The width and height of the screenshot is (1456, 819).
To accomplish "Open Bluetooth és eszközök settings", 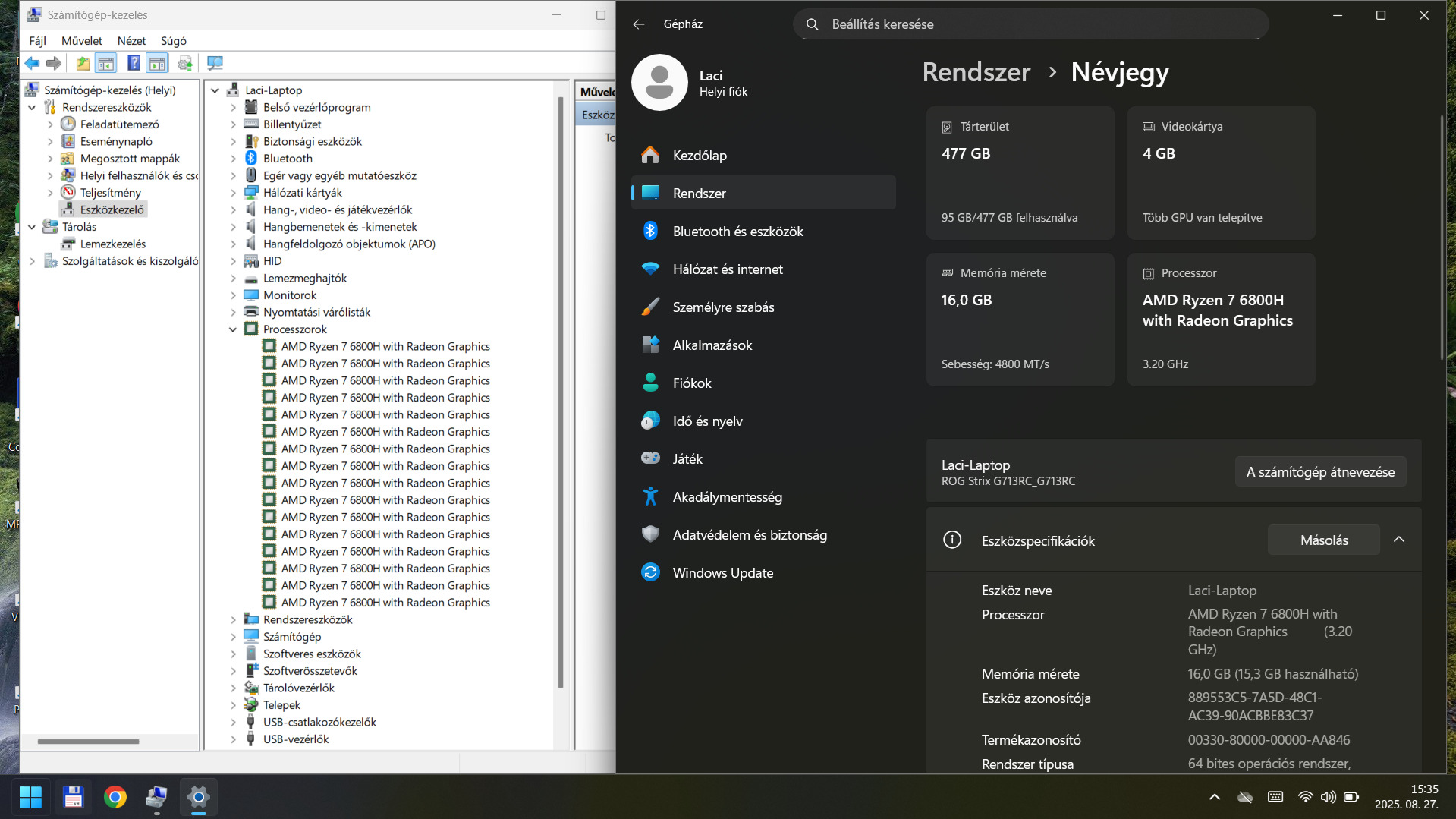I will [763, 231].
